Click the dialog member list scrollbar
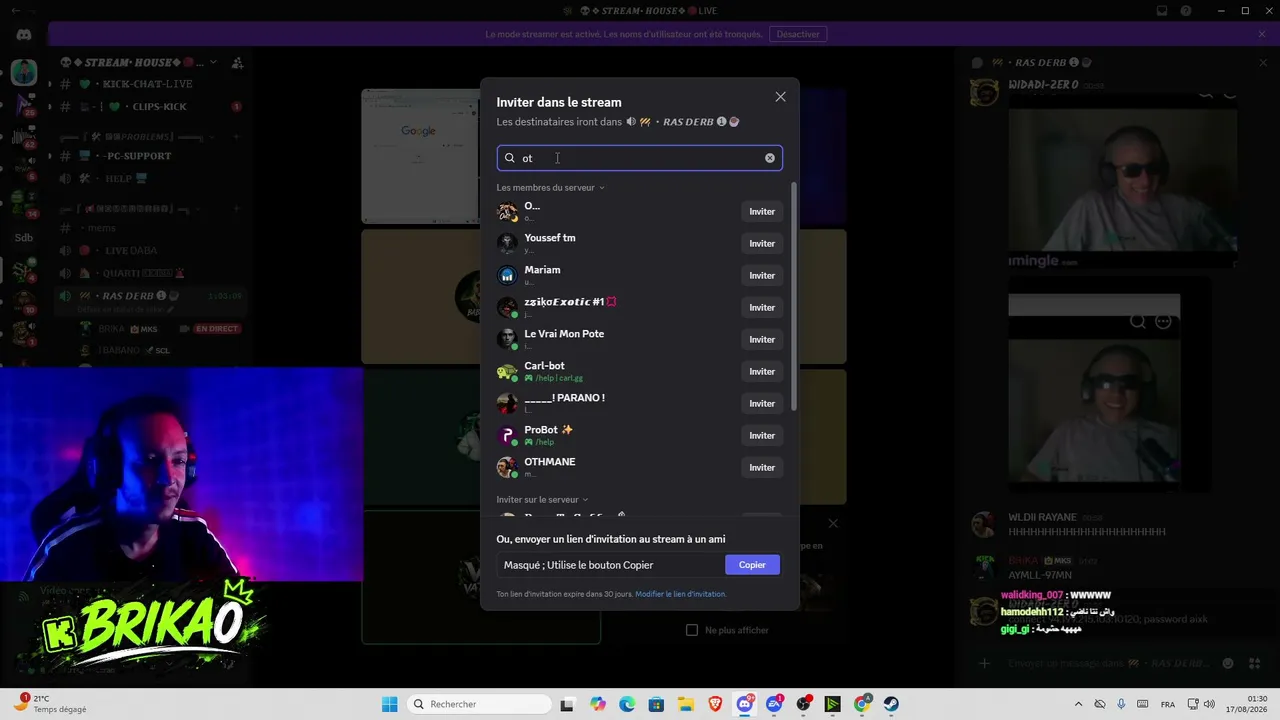The height and width of the screenshot is (720, 1280). pos(794,296)
